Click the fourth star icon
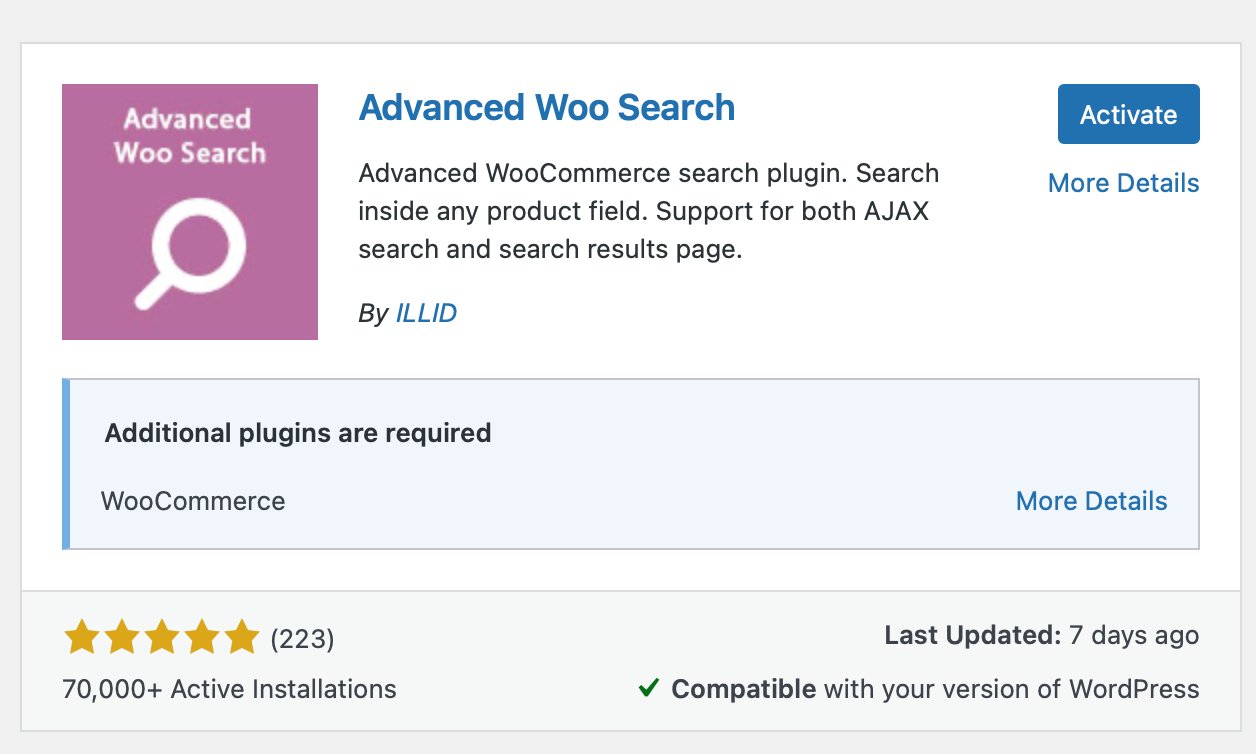 click(204, 635)
